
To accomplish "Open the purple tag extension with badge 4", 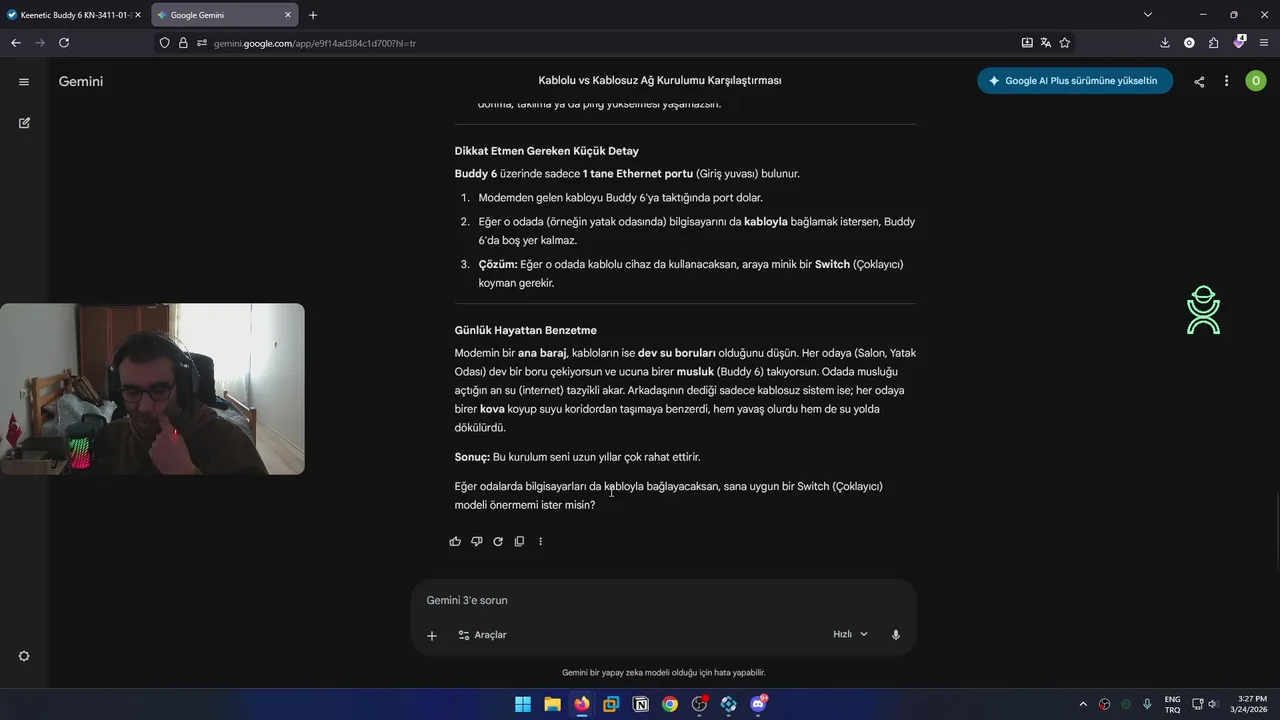I will [1240, 43].
